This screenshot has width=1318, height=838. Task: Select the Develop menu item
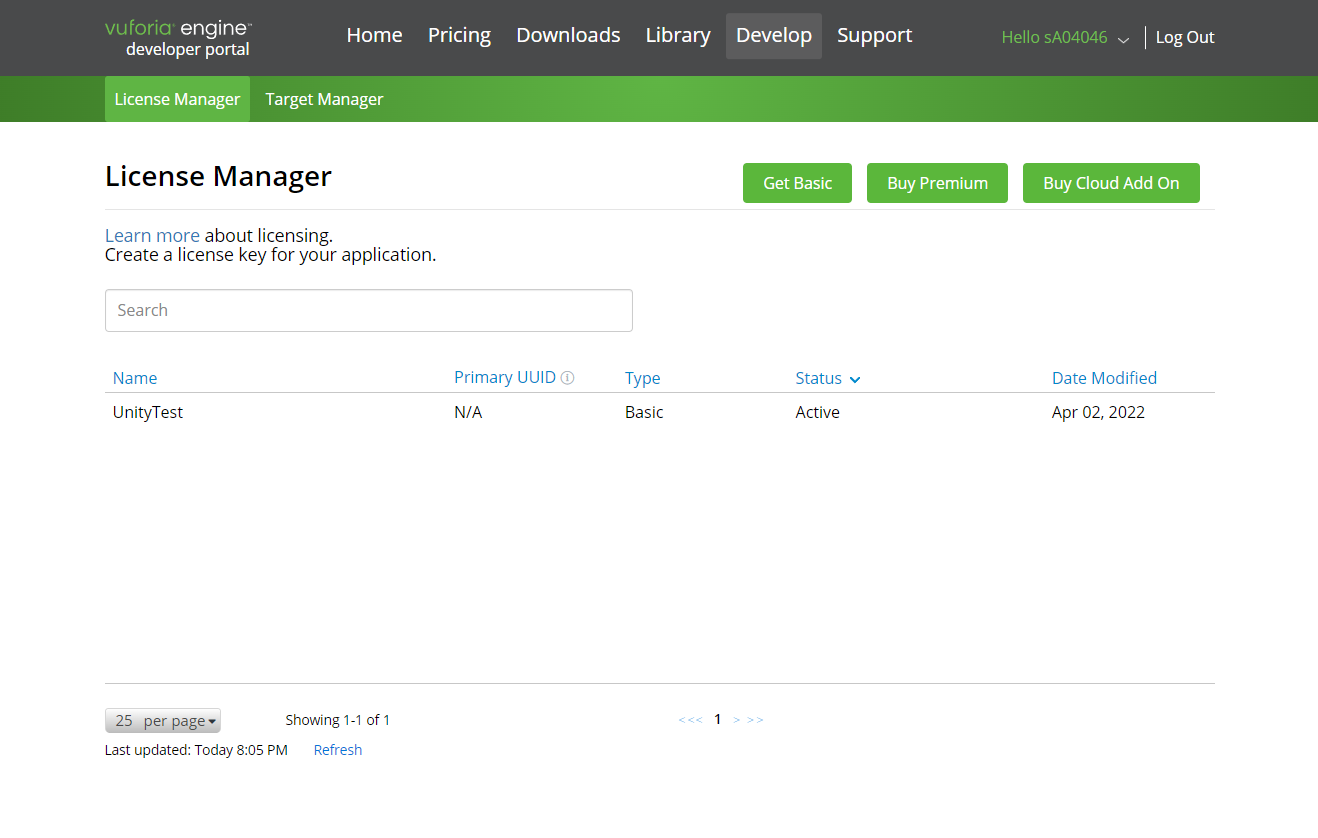tap(774, 36)
